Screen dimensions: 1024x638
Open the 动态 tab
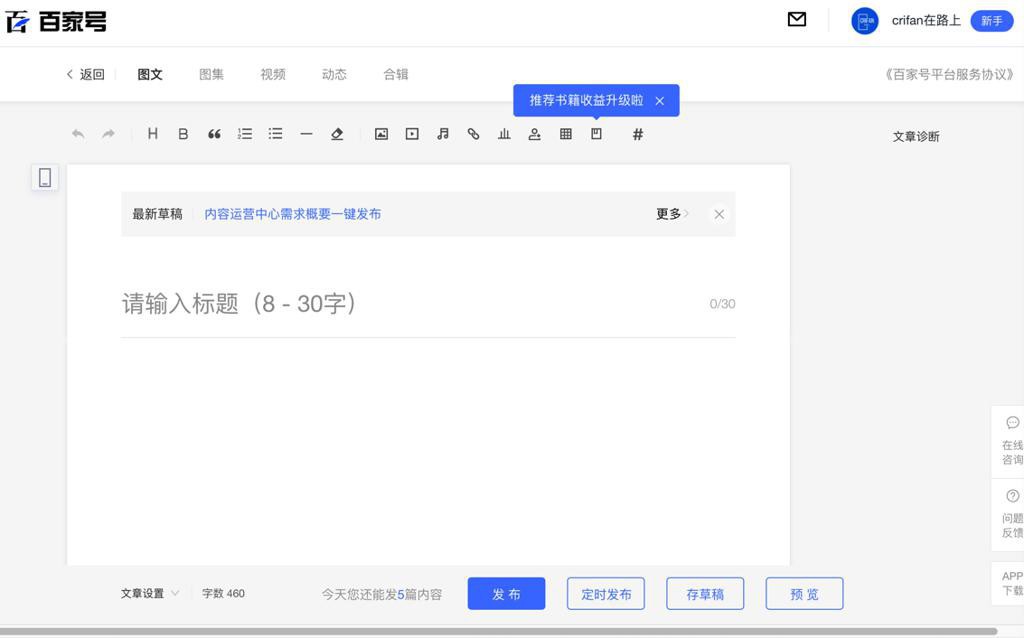coord(334,74)
